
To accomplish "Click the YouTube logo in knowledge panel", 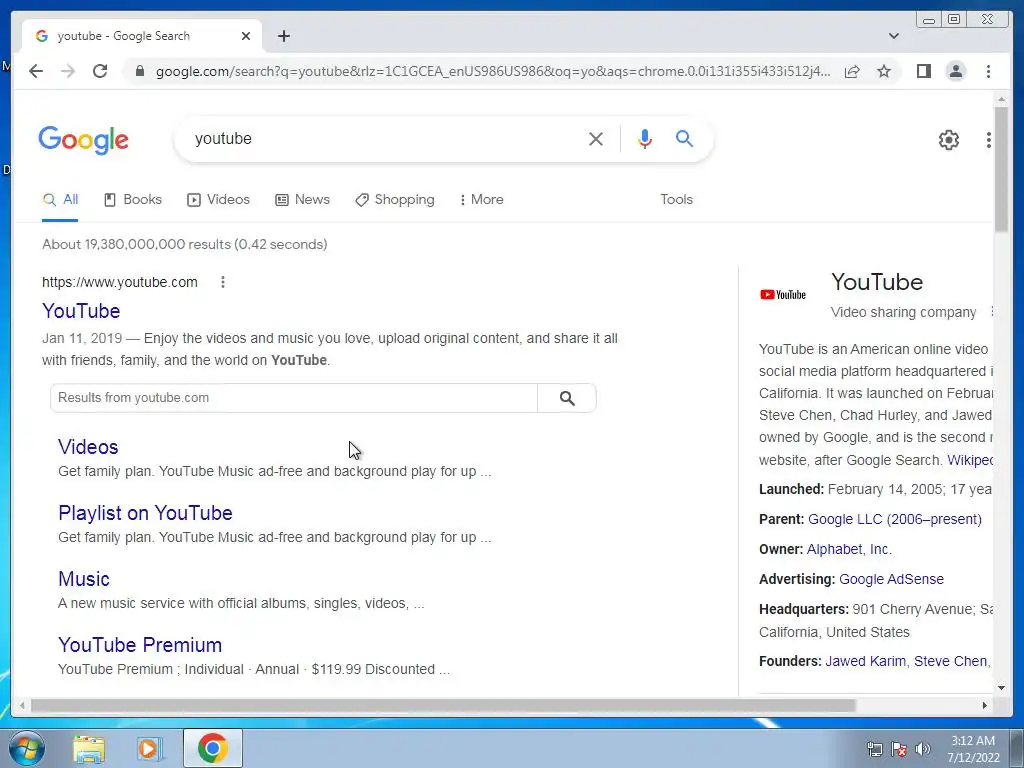I will pyautogui.click(x=783, y=295).
